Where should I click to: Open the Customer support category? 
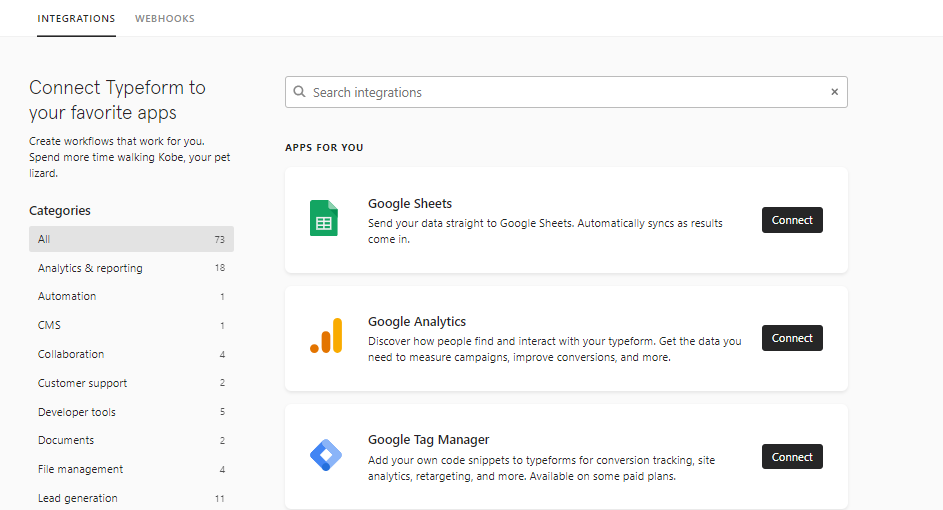tap(131, 383)
